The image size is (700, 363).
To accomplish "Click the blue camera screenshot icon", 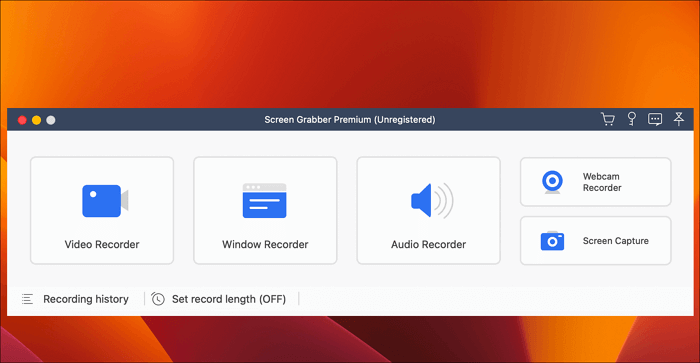I will (552, 241).
